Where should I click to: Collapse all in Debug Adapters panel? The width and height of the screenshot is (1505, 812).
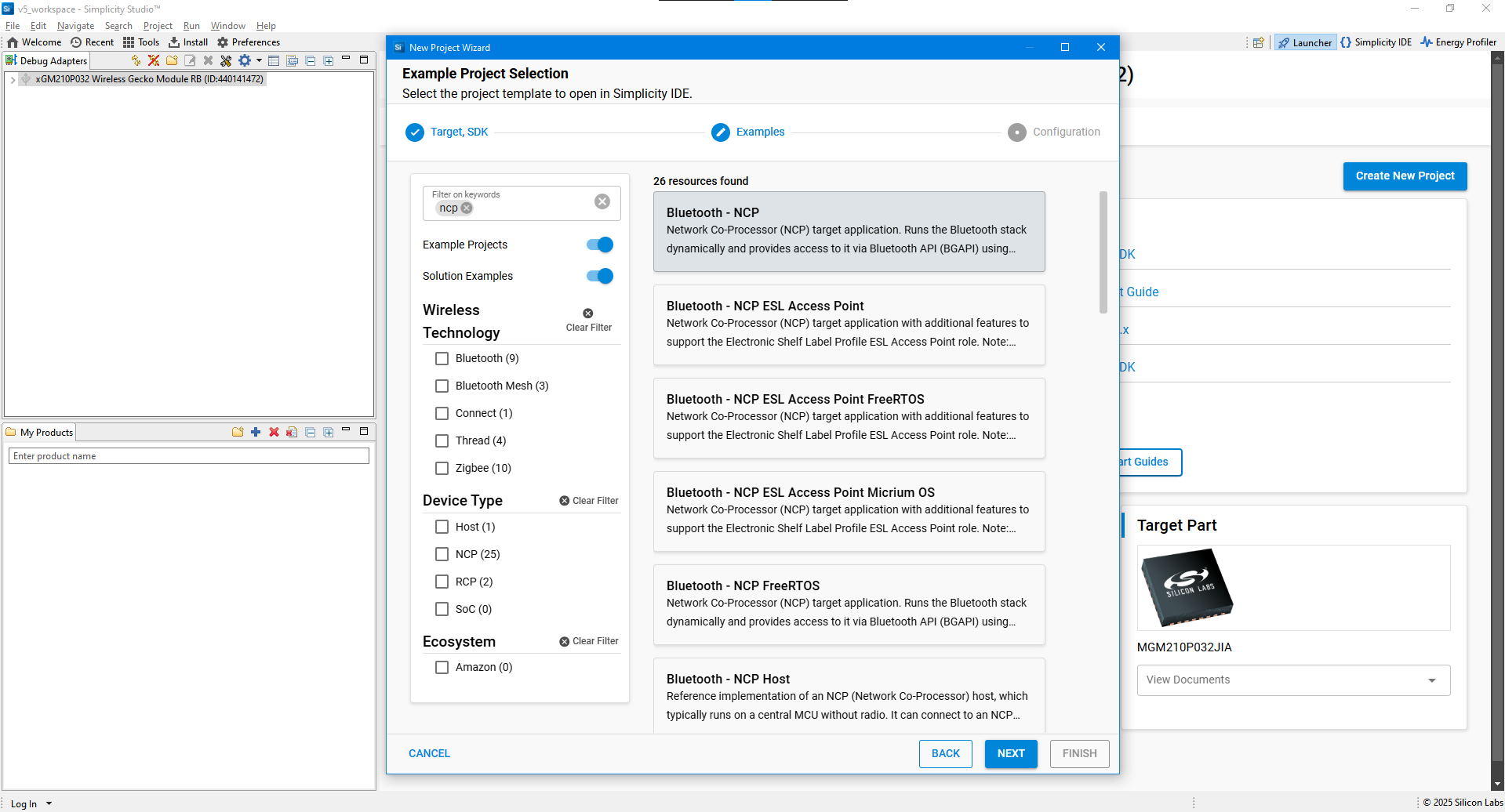click(x=311, y=60)
